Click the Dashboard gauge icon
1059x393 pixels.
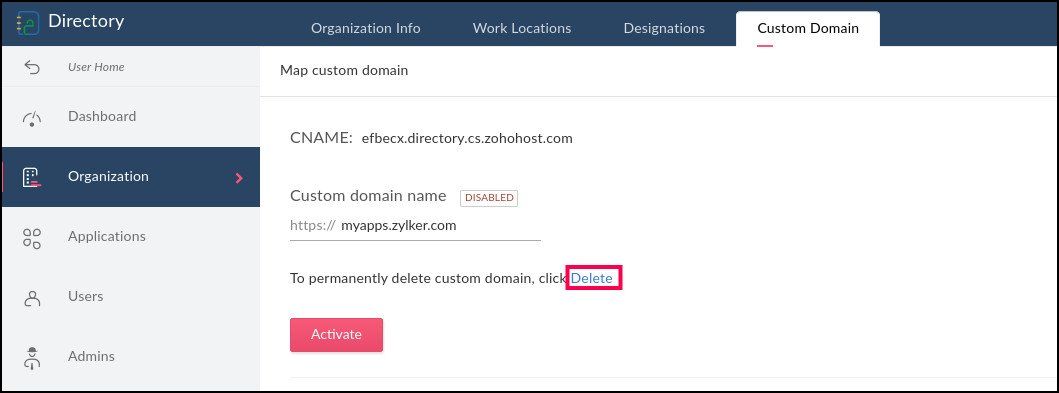point(32,119)
